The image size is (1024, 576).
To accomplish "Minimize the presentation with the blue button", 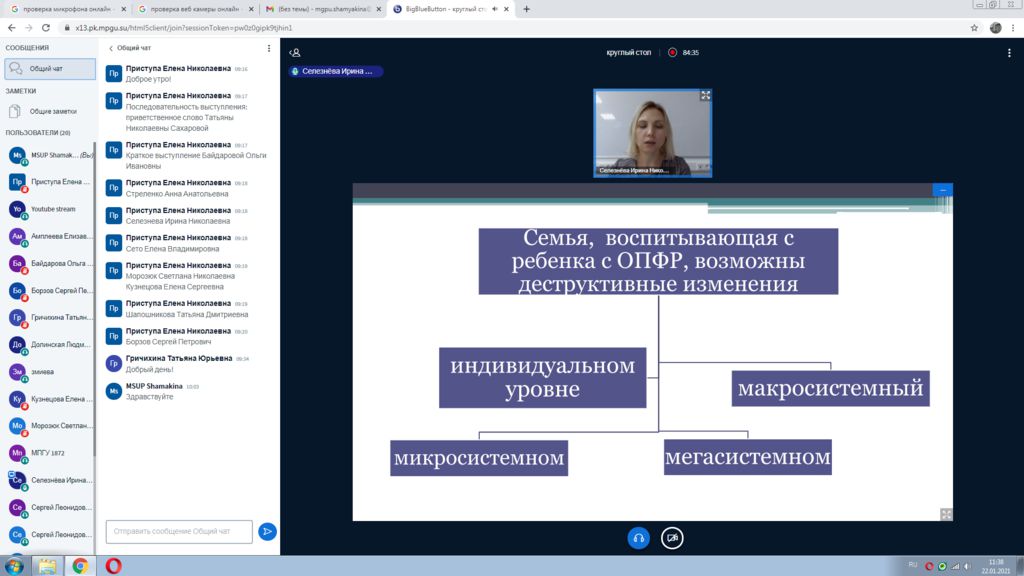I will tap(942, 189).
